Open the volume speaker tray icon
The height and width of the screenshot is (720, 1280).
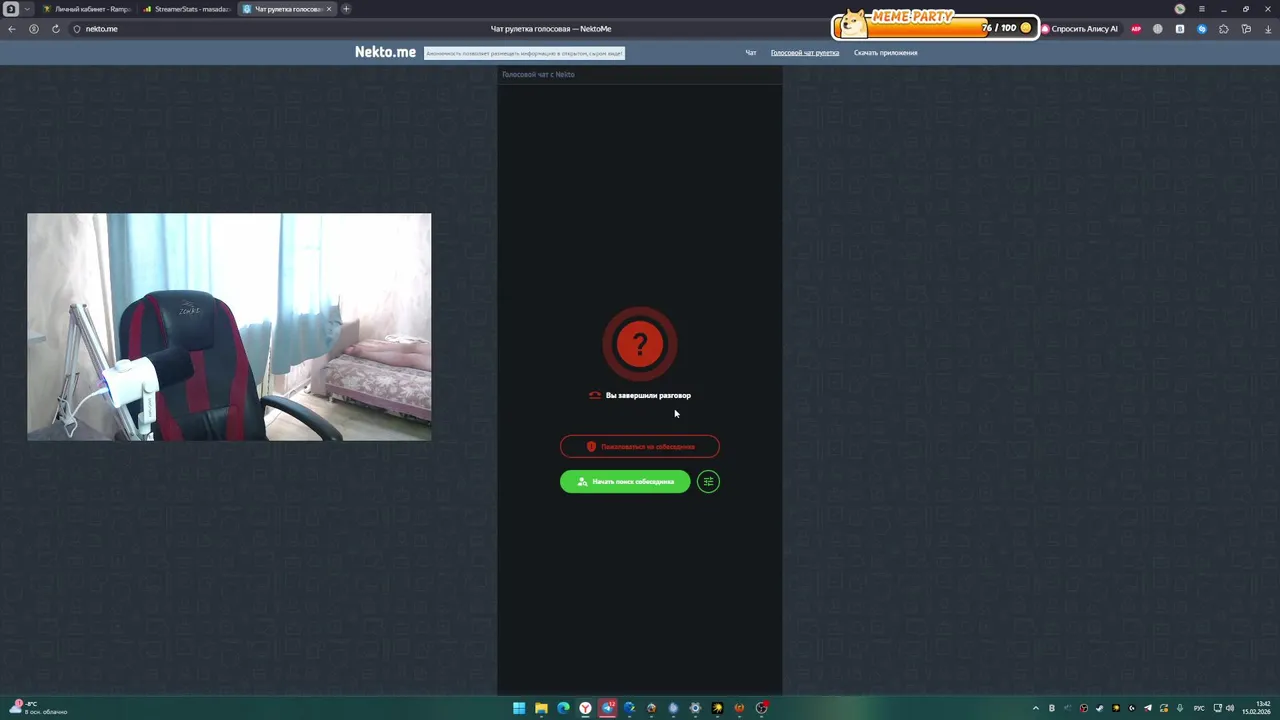pos(1230,708)
